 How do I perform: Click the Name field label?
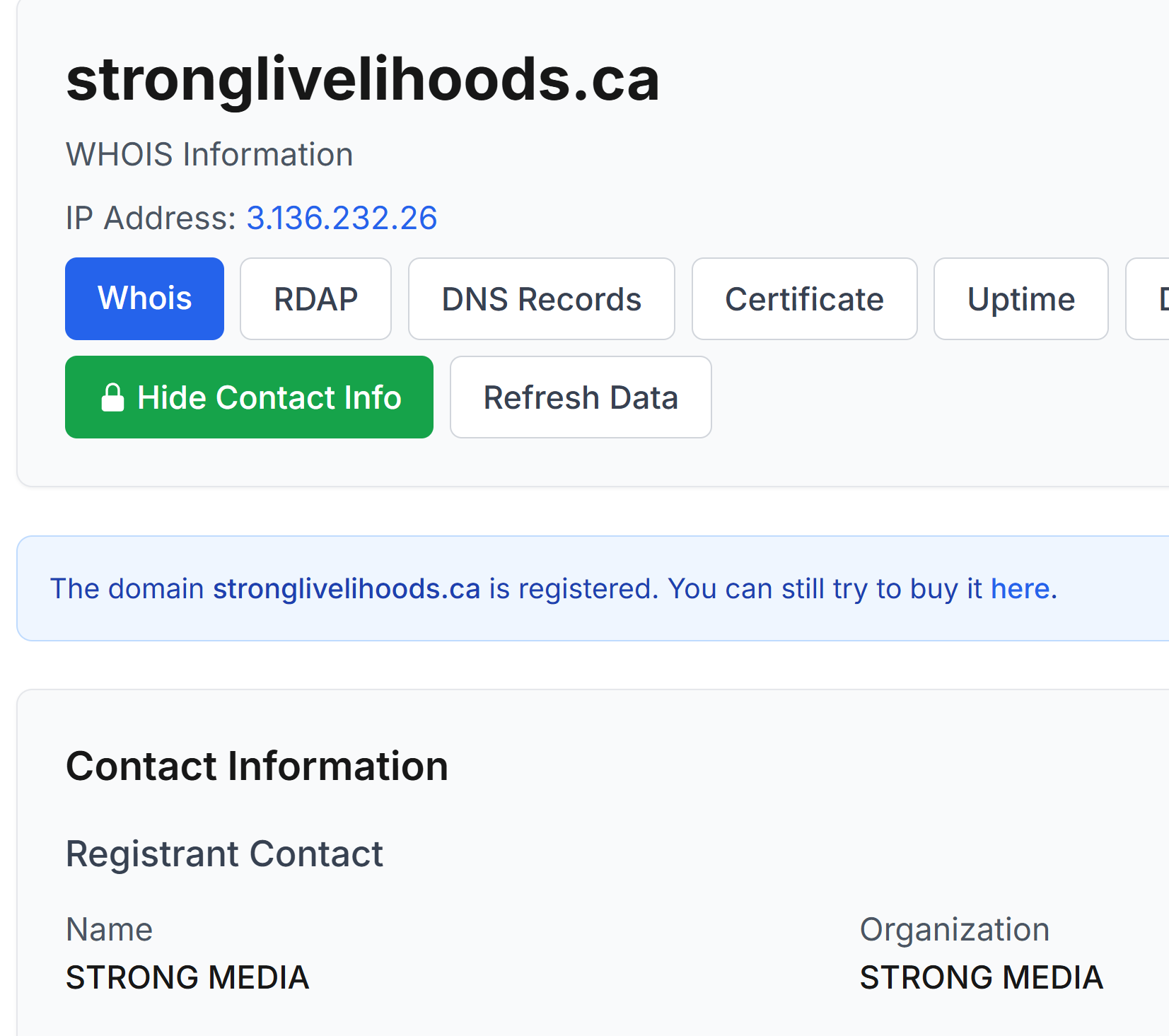(109, 929)
